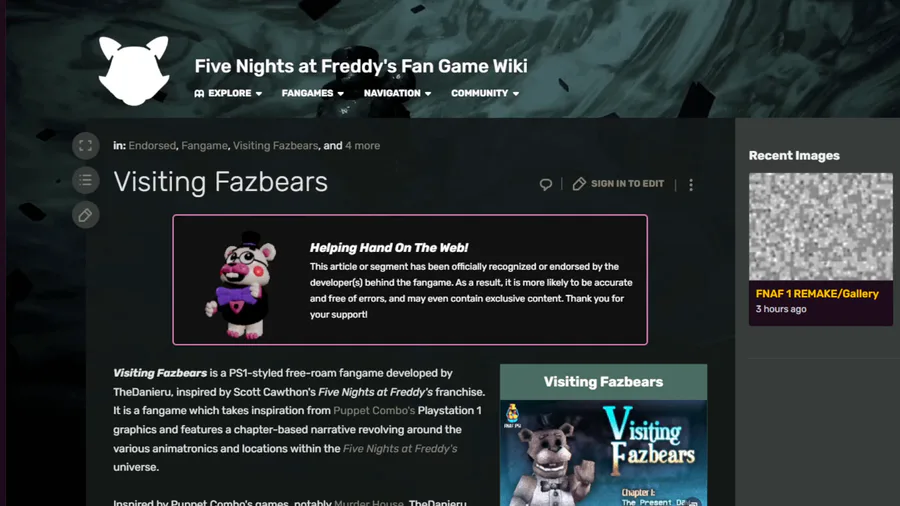Open the table of contents list icon
The image size is (900, 506).
pos(86,180)
